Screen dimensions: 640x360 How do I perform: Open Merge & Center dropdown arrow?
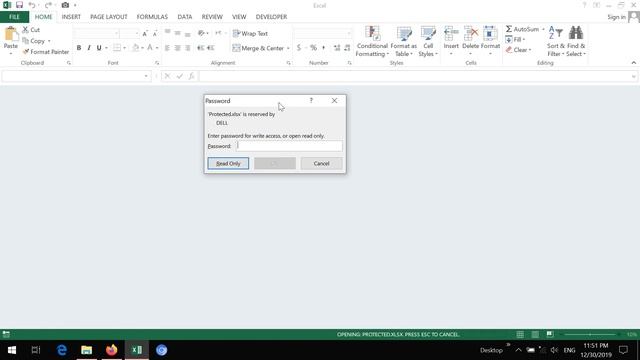288,48
